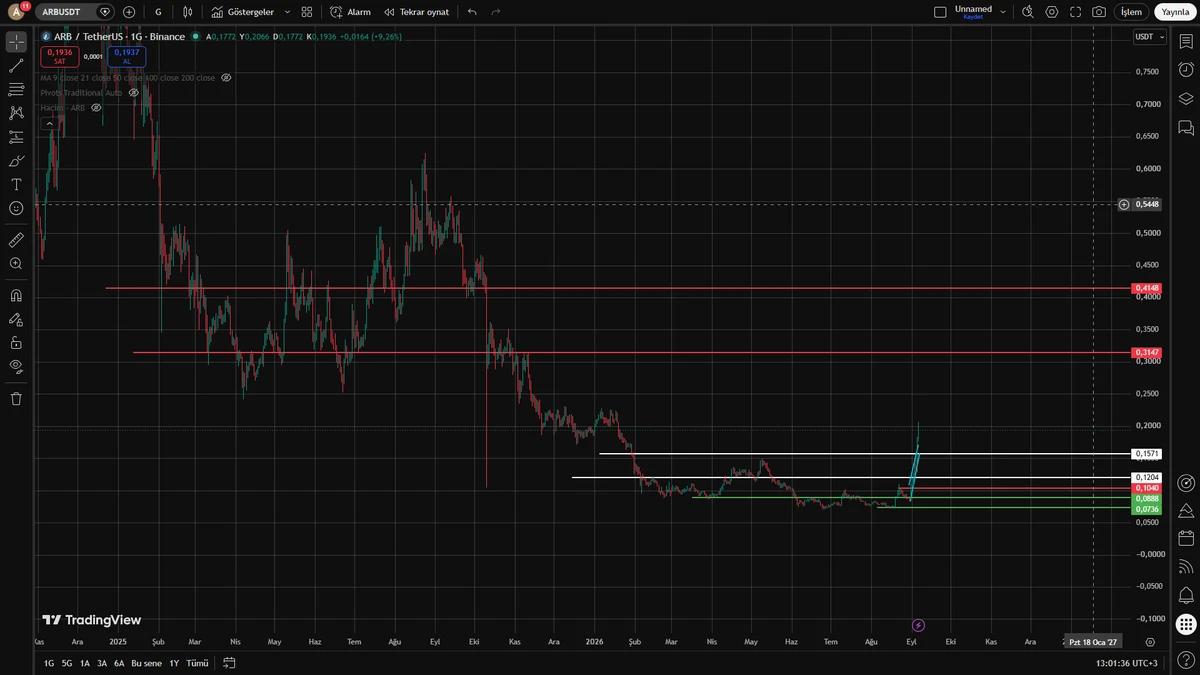Open the quick search lightning icon
This screenshot has height=675, width=1200.
click(1028, 12)
